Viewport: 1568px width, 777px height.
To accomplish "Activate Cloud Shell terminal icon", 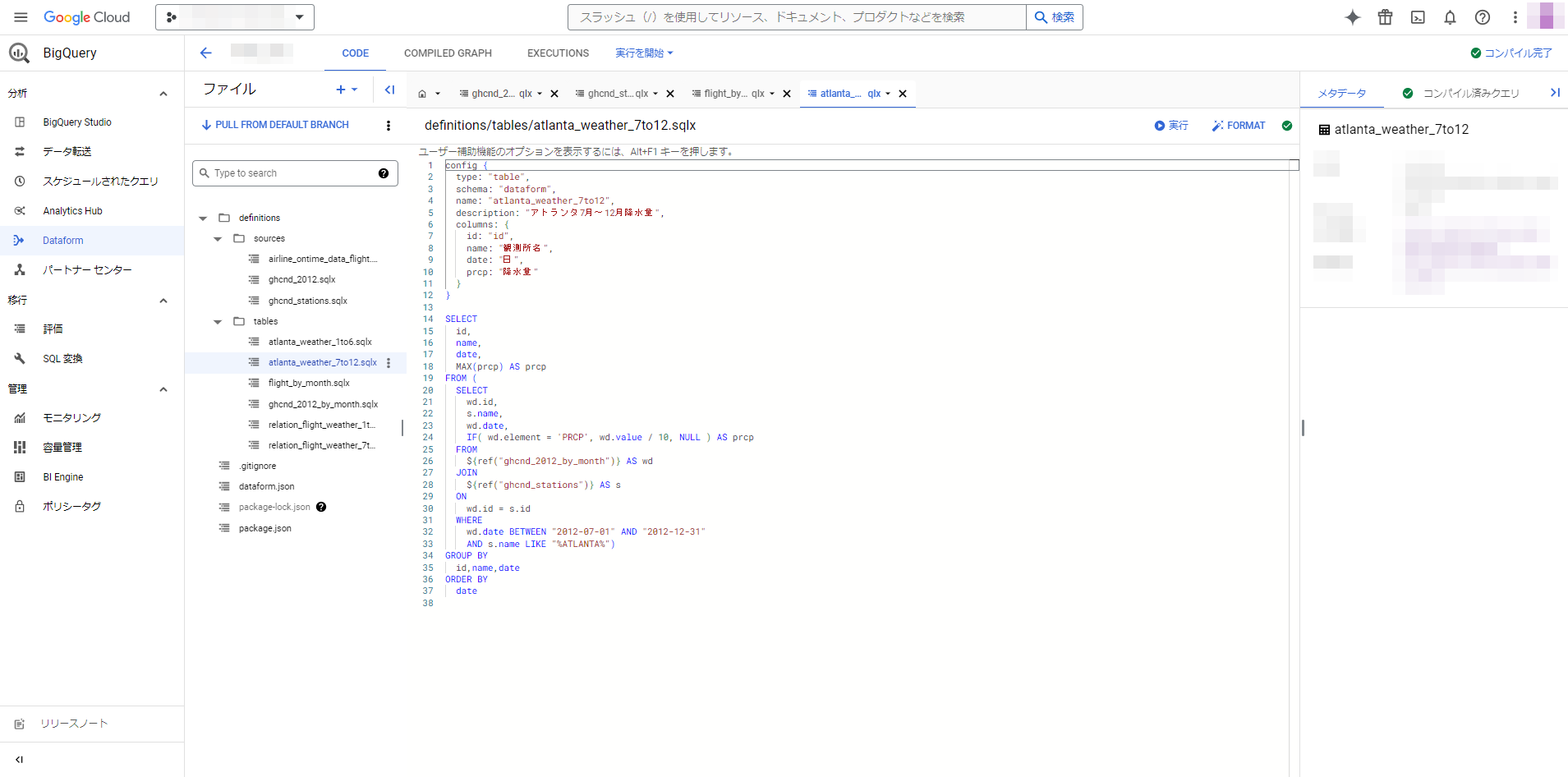I will pos(1418,17).
